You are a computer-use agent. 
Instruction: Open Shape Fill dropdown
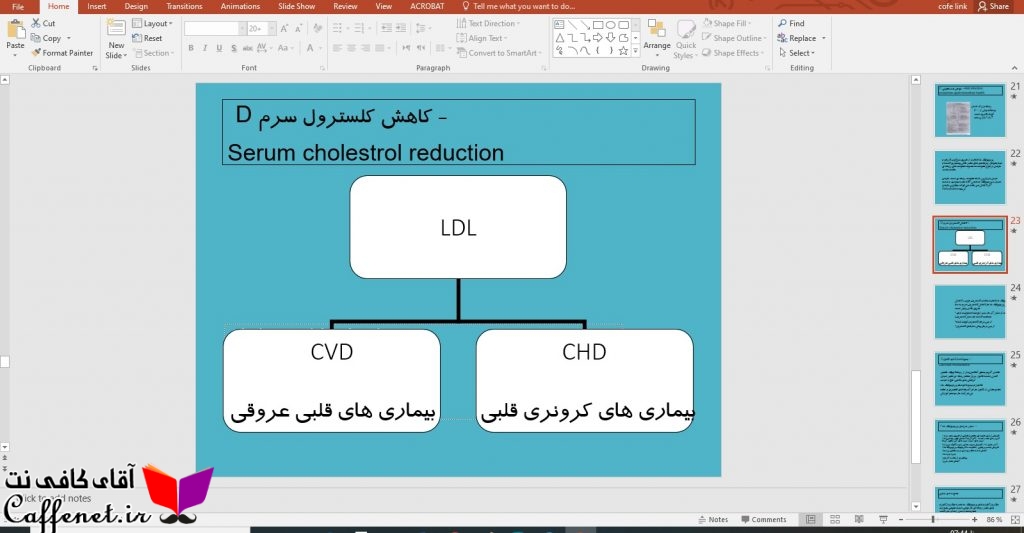(727, 24)
